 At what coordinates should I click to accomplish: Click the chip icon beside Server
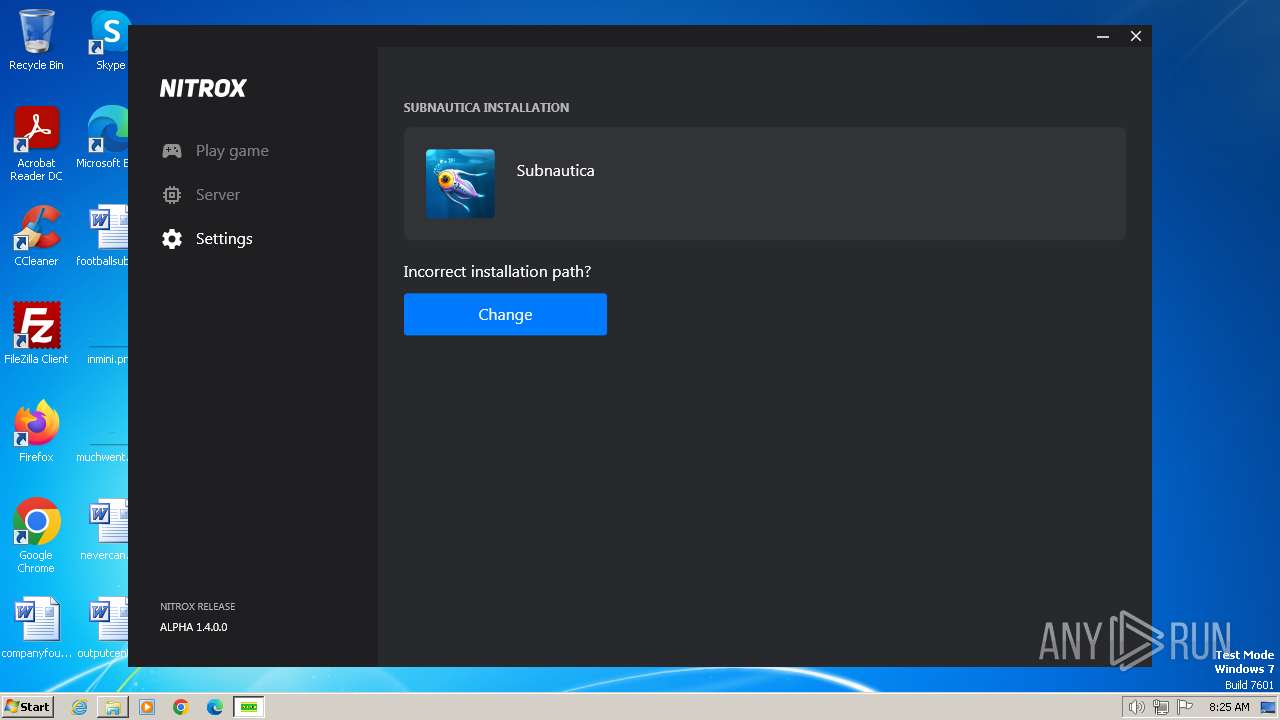tap(172, 195)
